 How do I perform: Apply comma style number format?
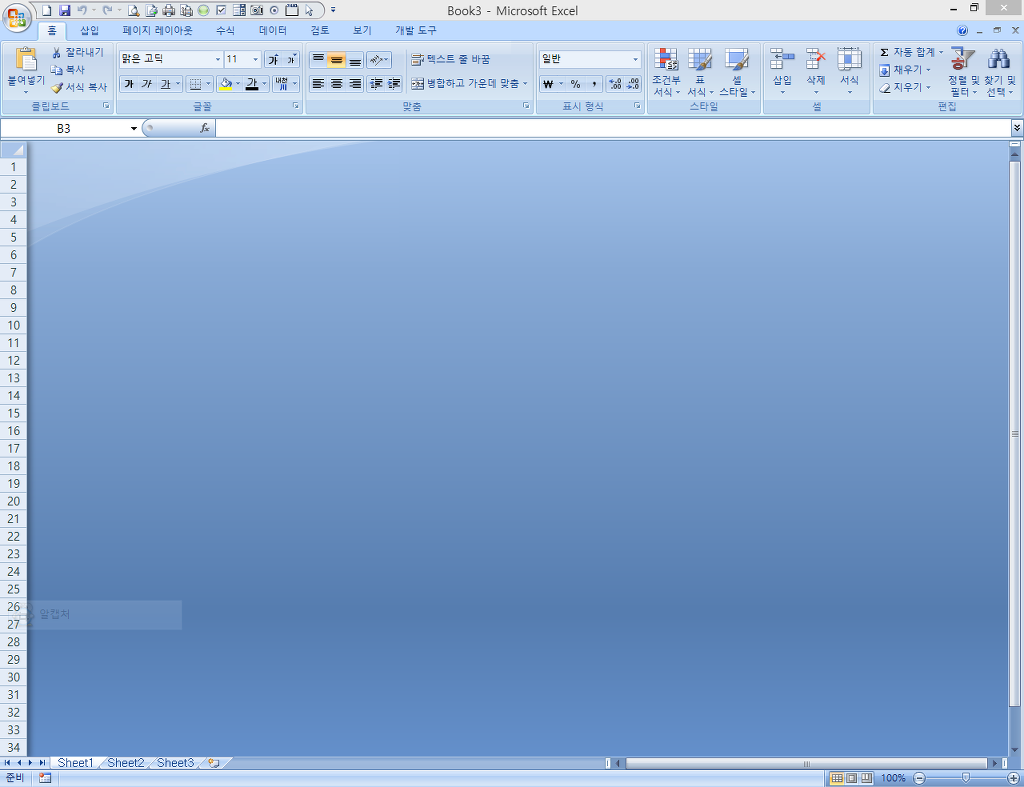[x=594, y=84]
